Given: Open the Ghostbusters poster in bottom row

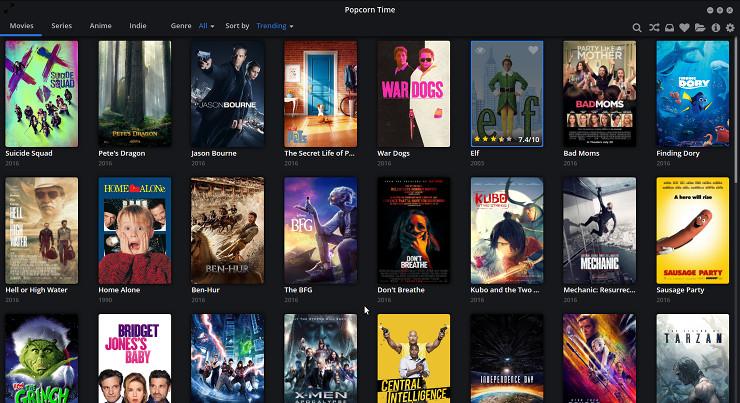Looking at the screenshot, I should pos(227,359).
